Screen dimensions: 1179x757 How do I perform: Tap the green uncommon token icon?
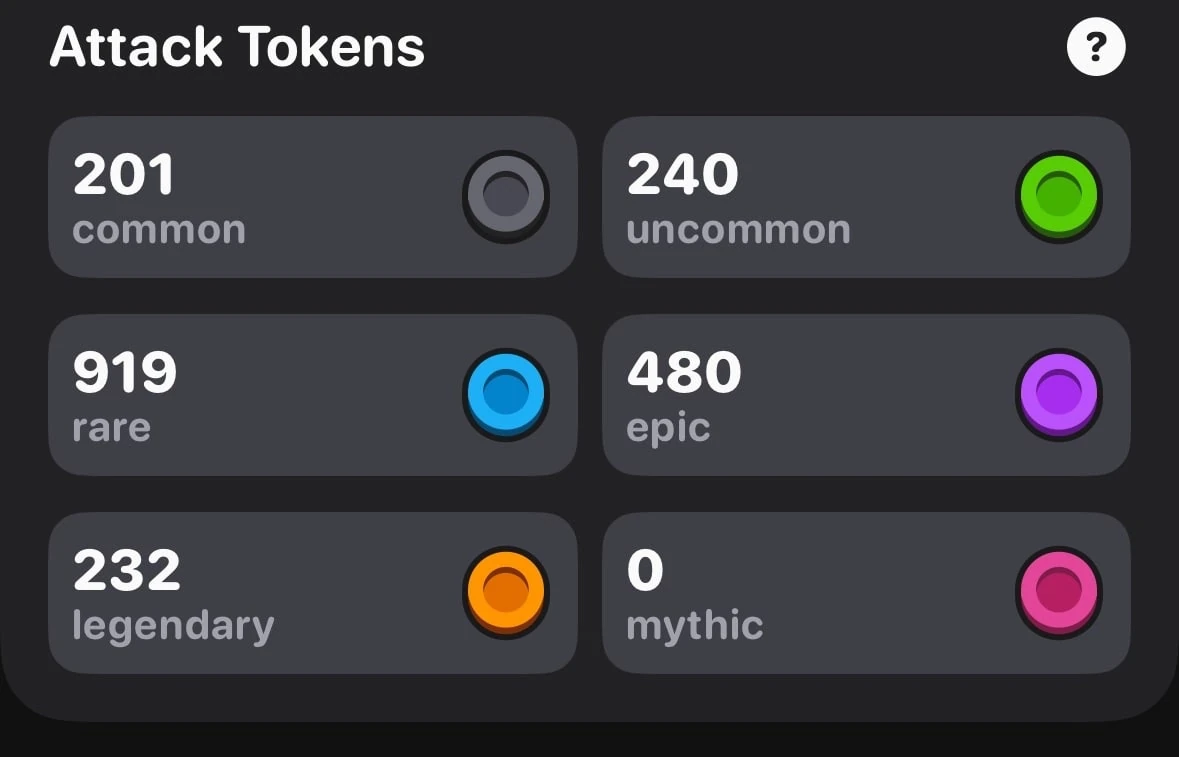coord(1059,195)
